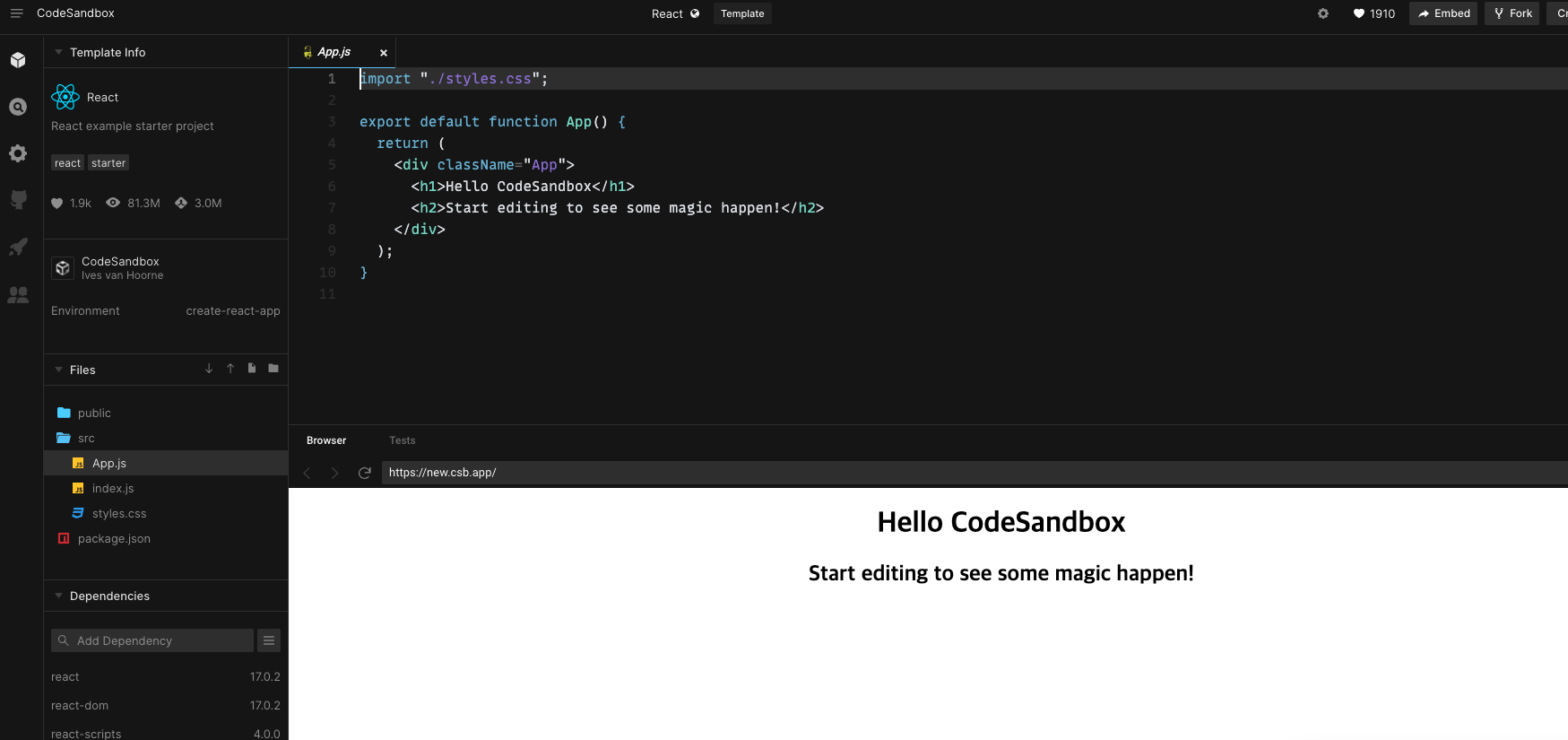The image size is (1568, 740).
Task: Open Configuration gear in the sidebar
Action: coord(18,153)
